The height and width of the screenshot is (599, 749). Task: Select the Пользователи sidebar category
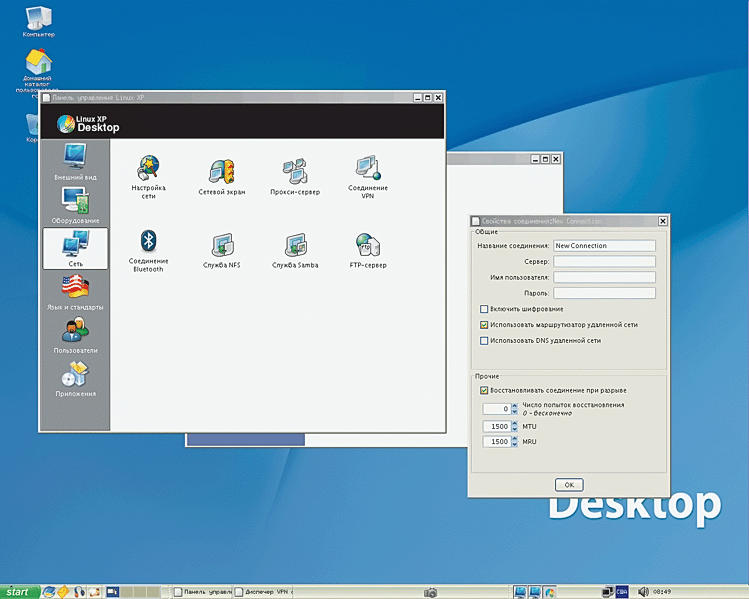point(75,335)
